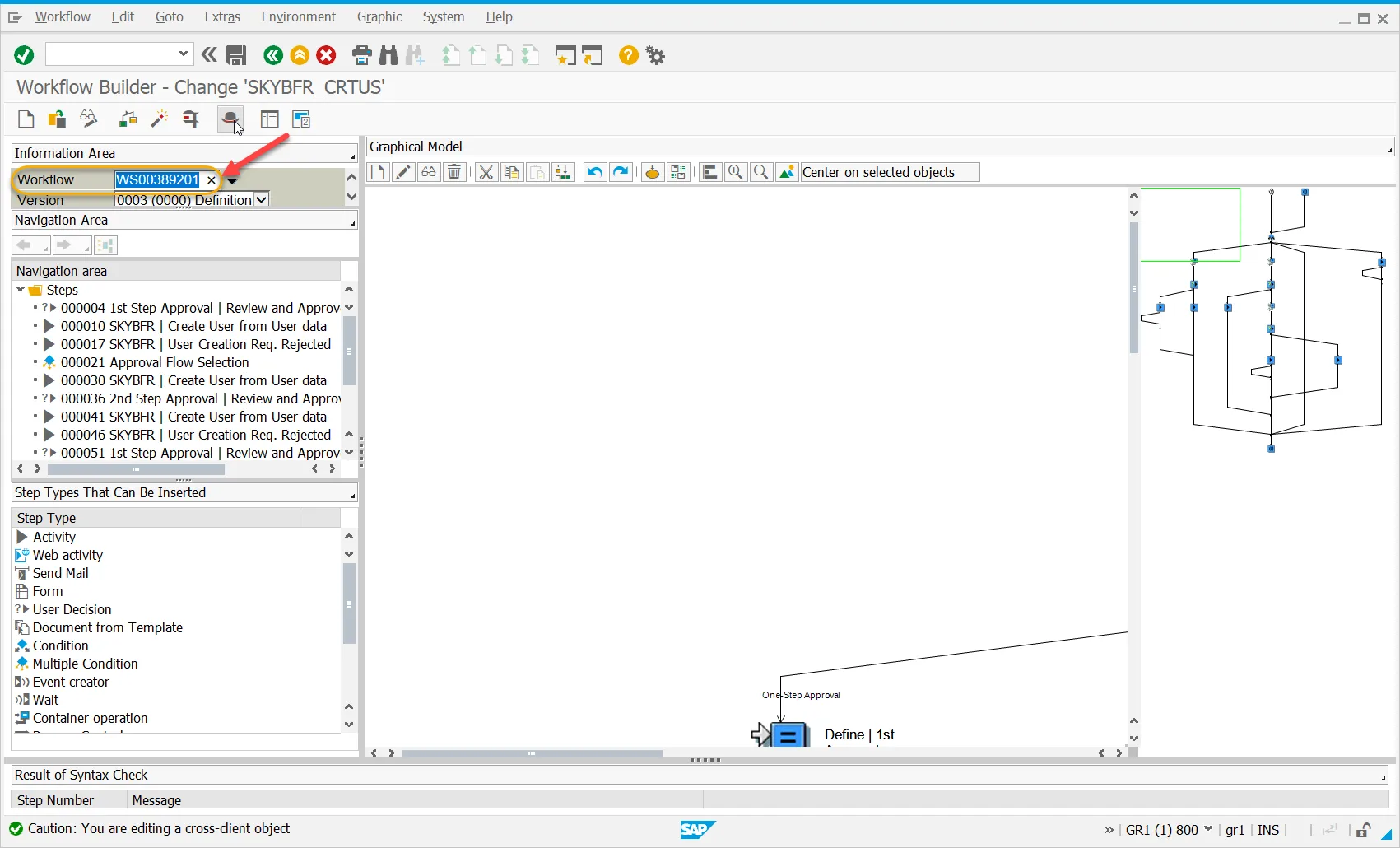Clear the Workflow ID field with the X
1400x848 pixels.
pyautogui.click(x=212, y=179)
